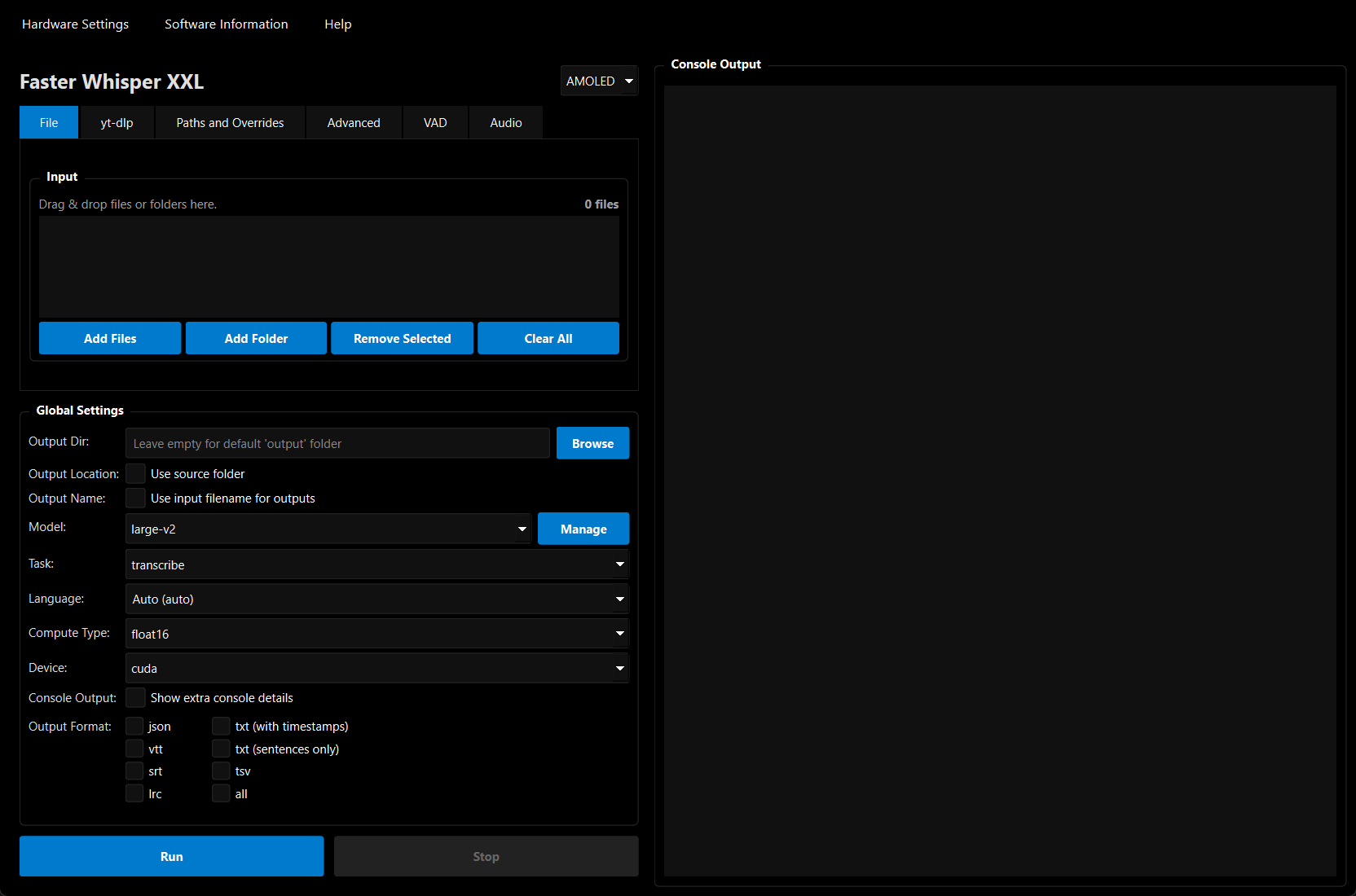Click inside the Console Output pane
Screen dimensions: 1356x896
[1000, 481]
